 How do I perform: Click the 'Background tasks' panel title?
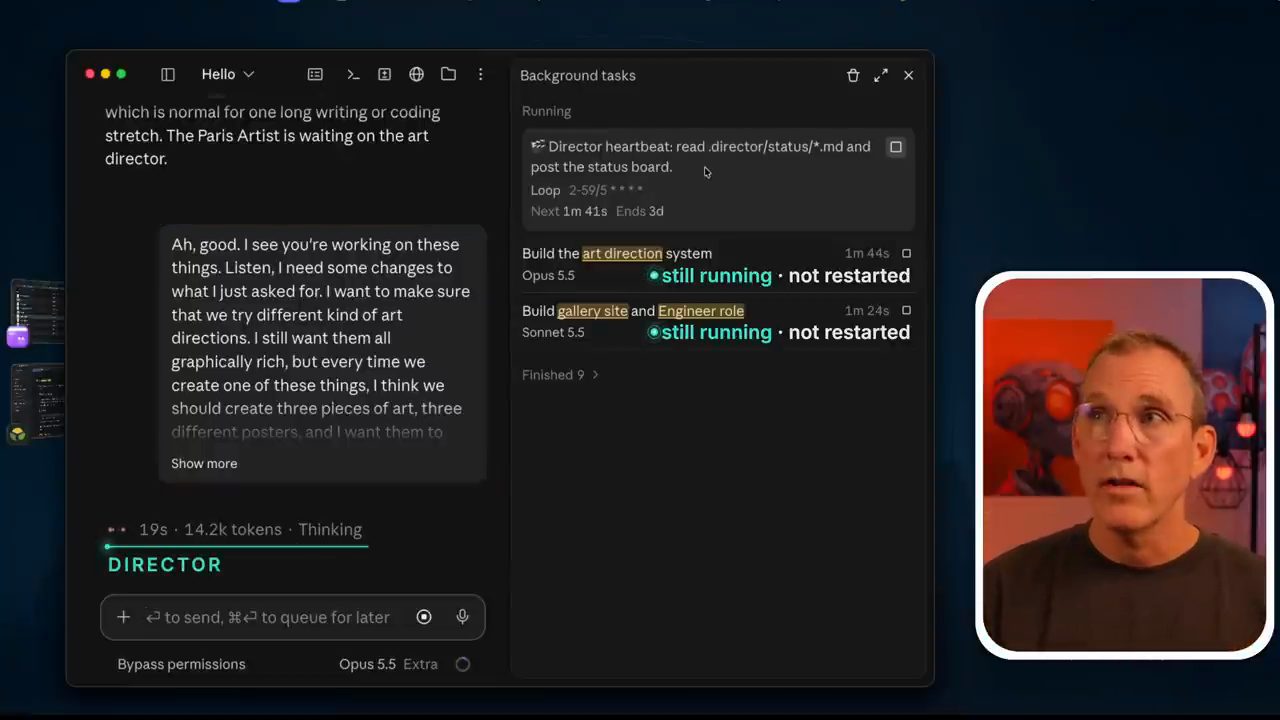(x=578, y=75)
